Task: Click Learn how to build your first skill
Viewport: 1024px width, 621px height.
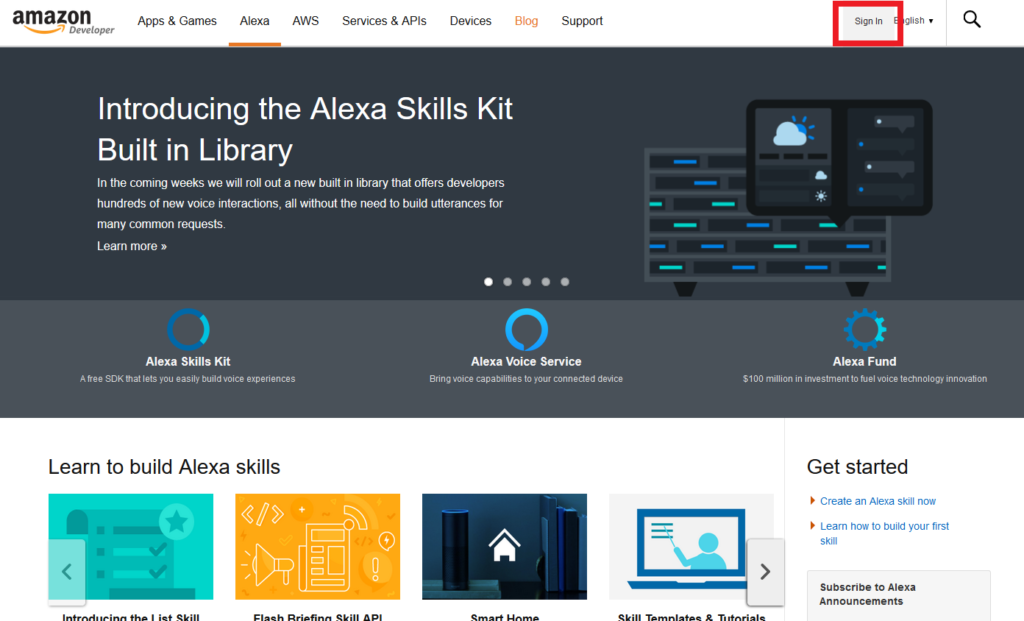Action: point(884,526)
